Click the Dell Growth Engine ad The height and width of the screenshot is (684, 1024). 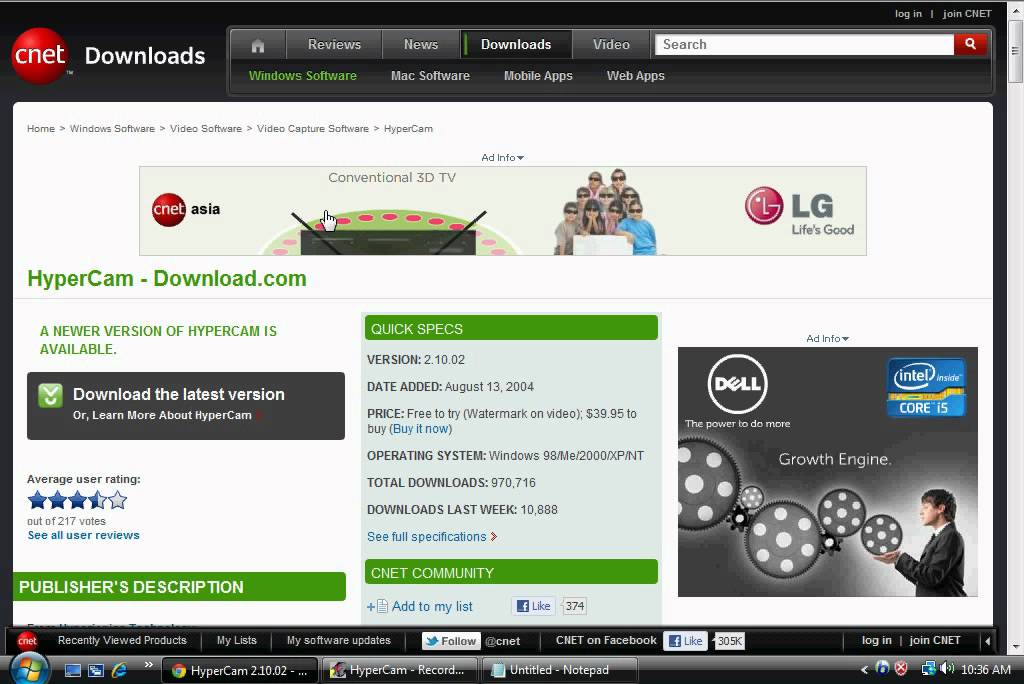coord(827,472)
